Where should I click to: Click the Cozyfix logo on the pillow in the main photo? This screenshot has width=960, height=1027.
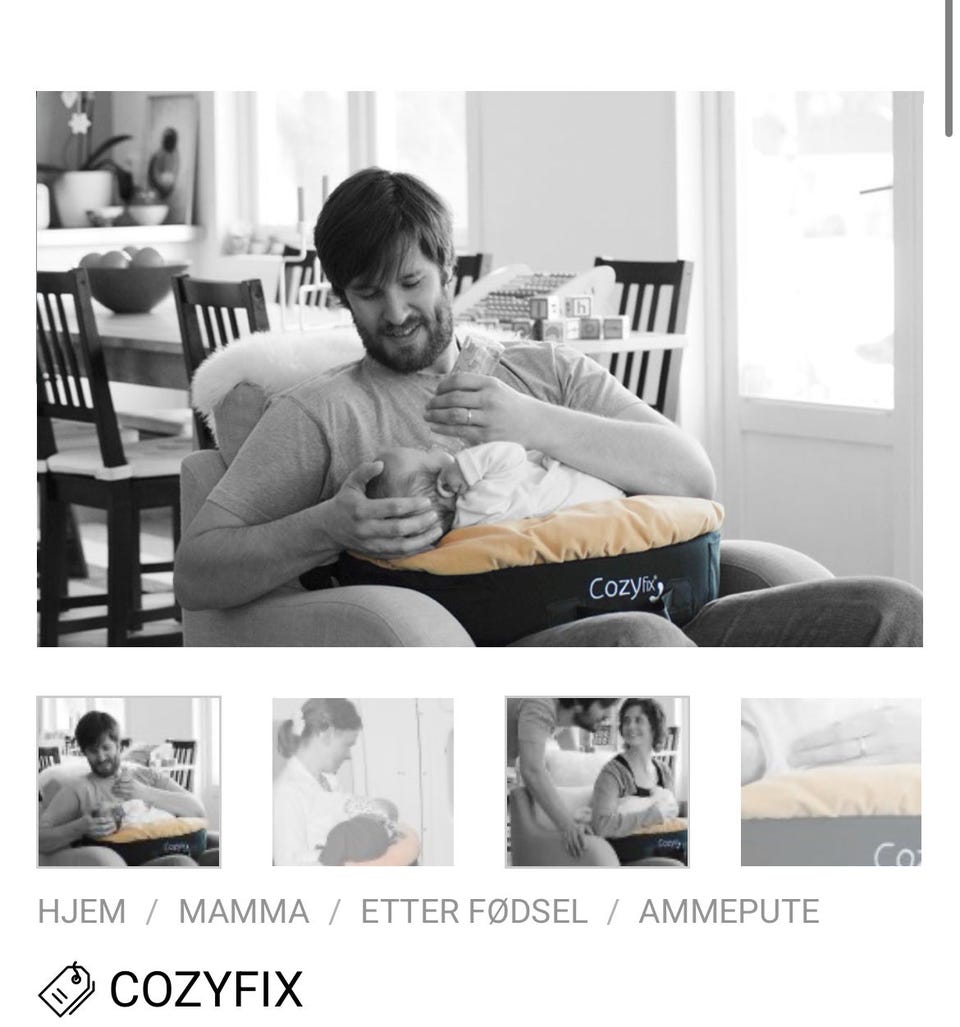point(627,589)
